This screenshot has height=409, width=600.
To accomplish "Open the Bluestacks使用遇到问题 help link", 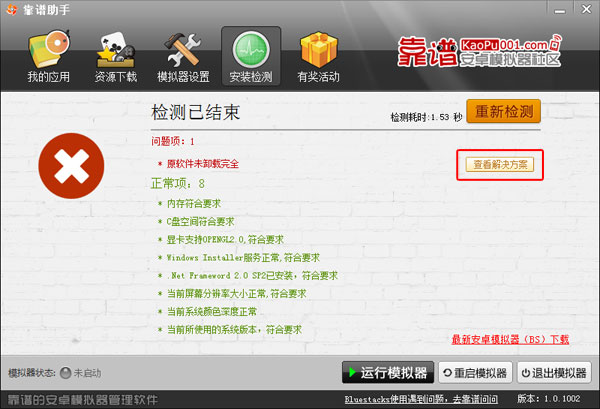I will 421,399.
